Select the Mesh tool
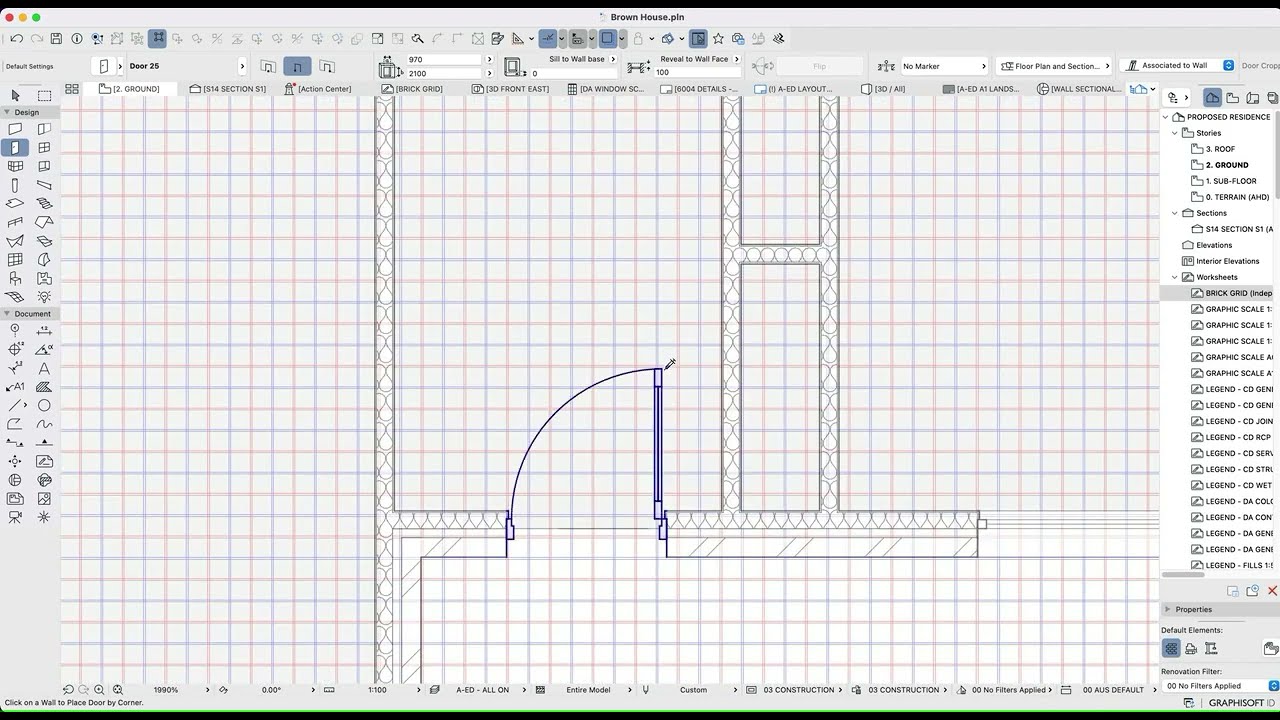 click(x=15, y=297)
